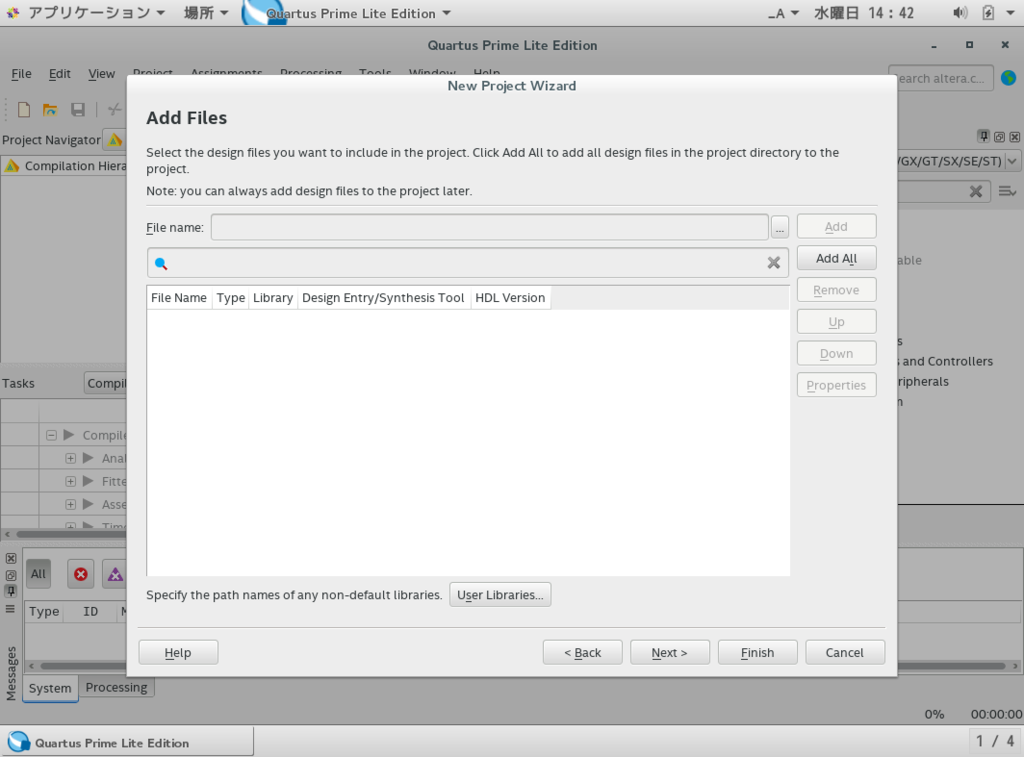Float the IP Catalog panel

pyautogui.click(x=999, y=137)
